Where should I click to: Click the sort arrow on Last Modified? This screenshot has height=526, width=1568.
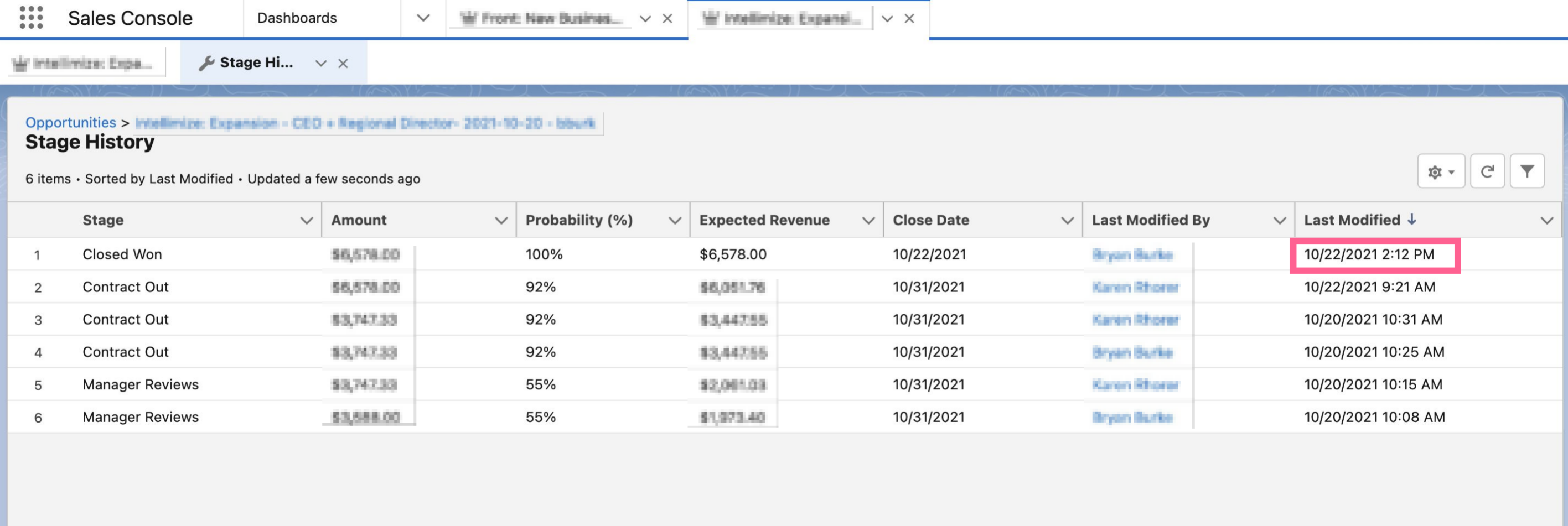[x=1412, y=220]
